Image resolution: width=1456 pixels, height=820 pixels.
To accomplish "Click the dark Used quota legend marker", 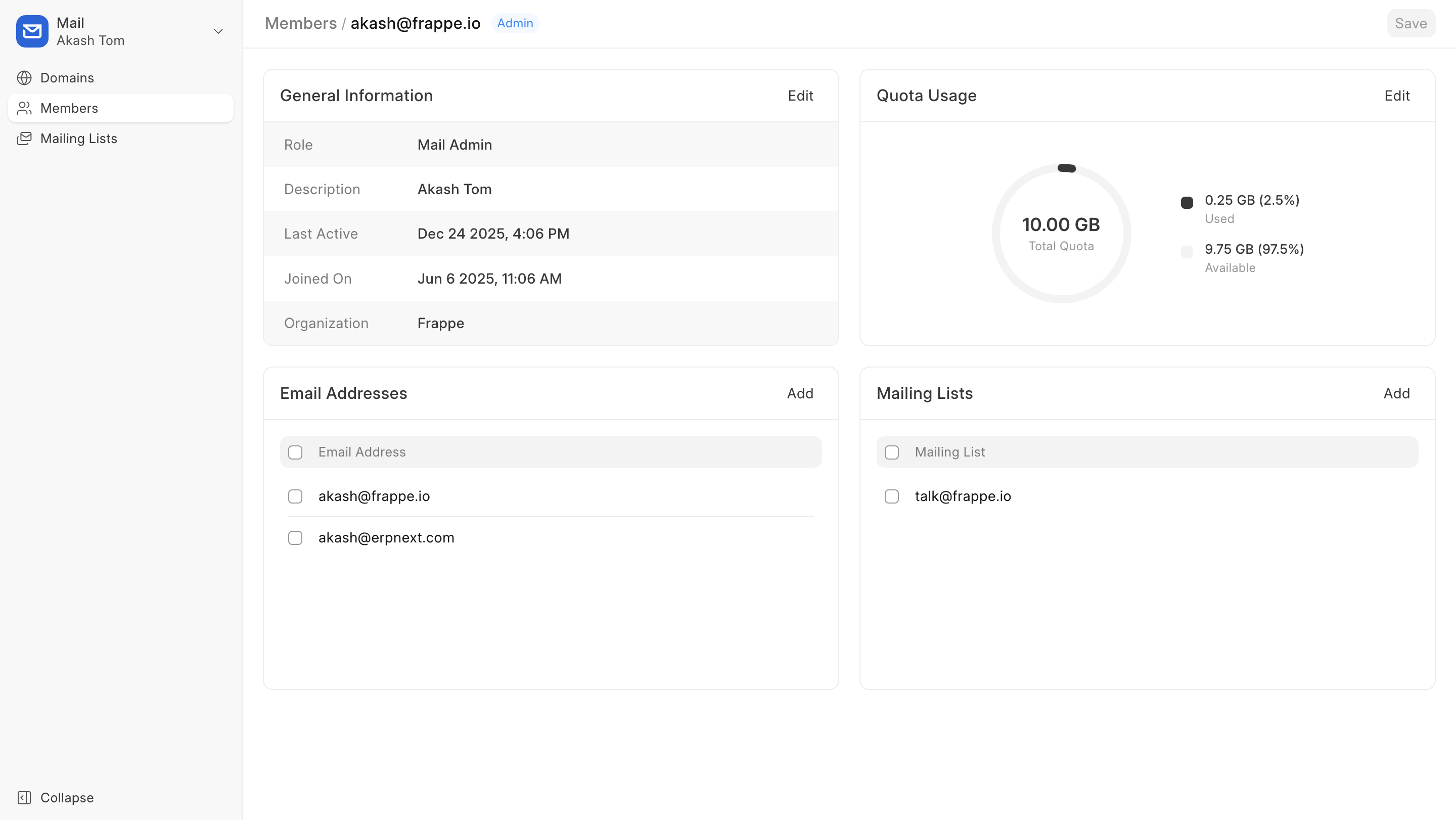I will point(1187,202).
